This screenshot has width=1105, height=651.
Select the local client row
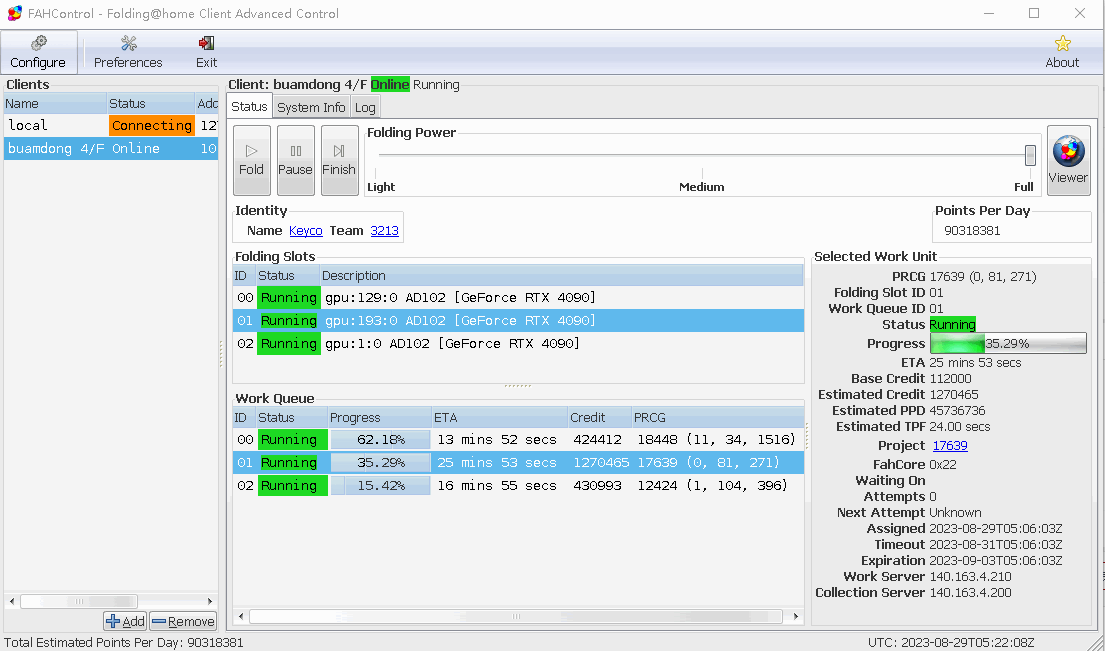tap(111, 125)
